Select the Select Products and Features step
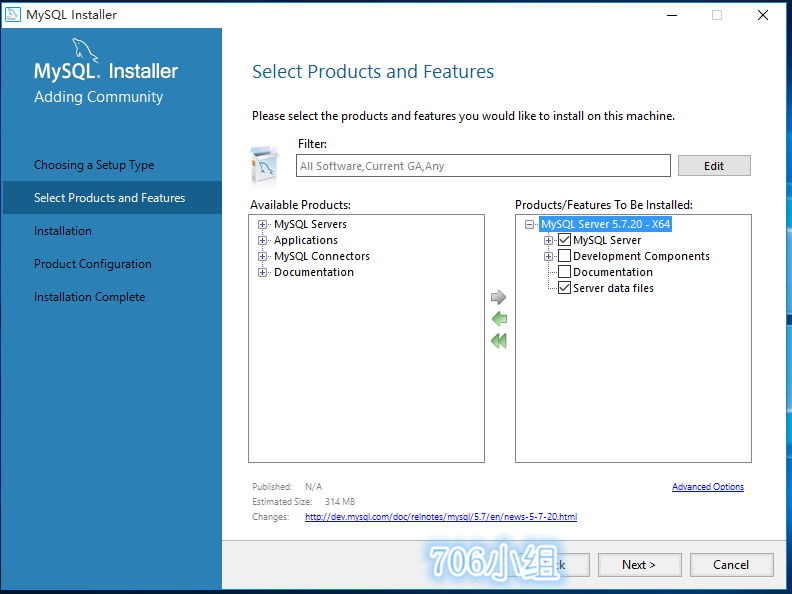 (110, 197)
